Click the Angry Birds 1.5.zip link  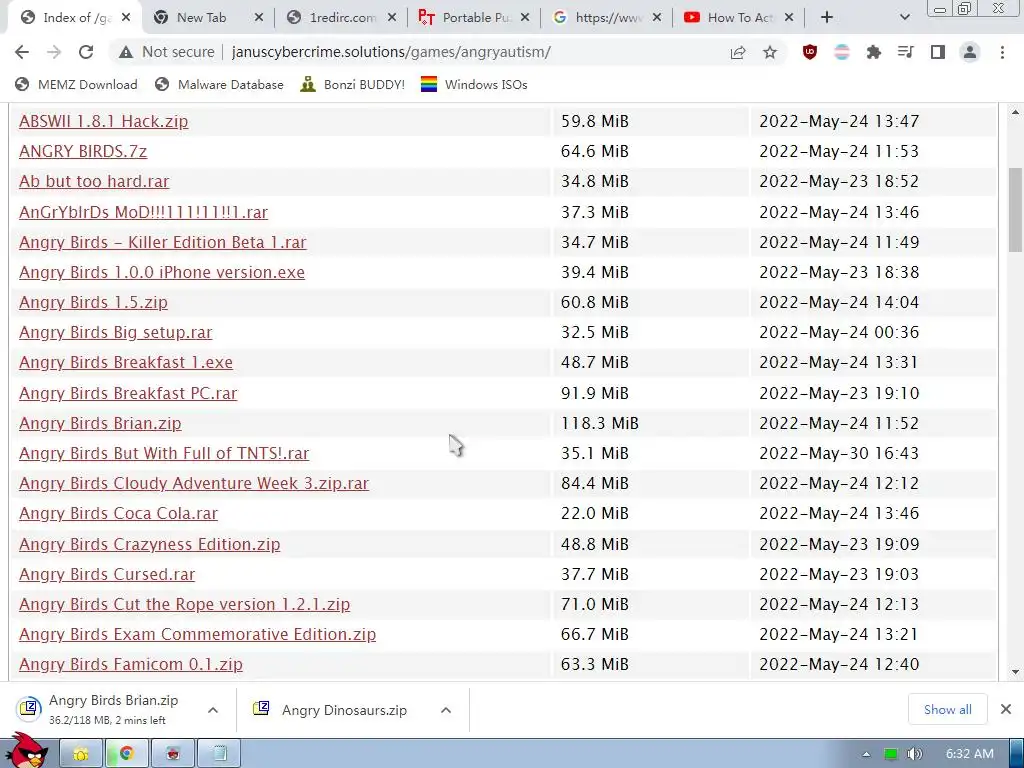click(x=93, y=302)
